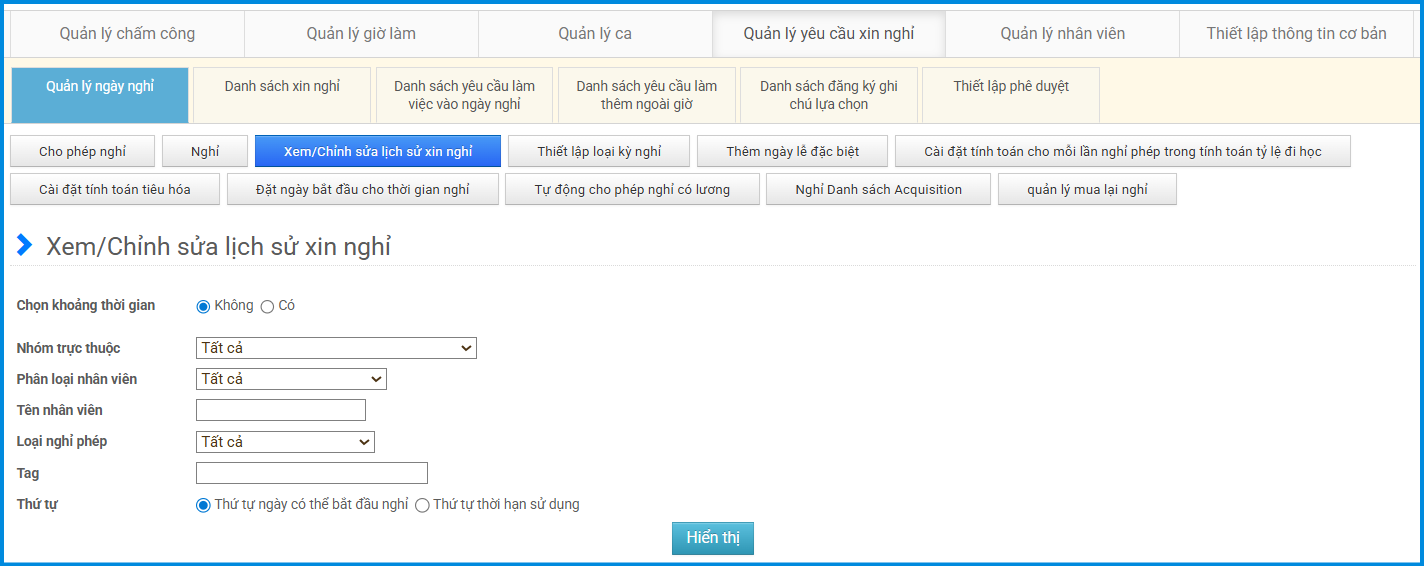This screenshot has width=1424, height=566.
Task: Open "Thiết lập phê duyệt" sub-tab
Action: tap(1010, 87)
